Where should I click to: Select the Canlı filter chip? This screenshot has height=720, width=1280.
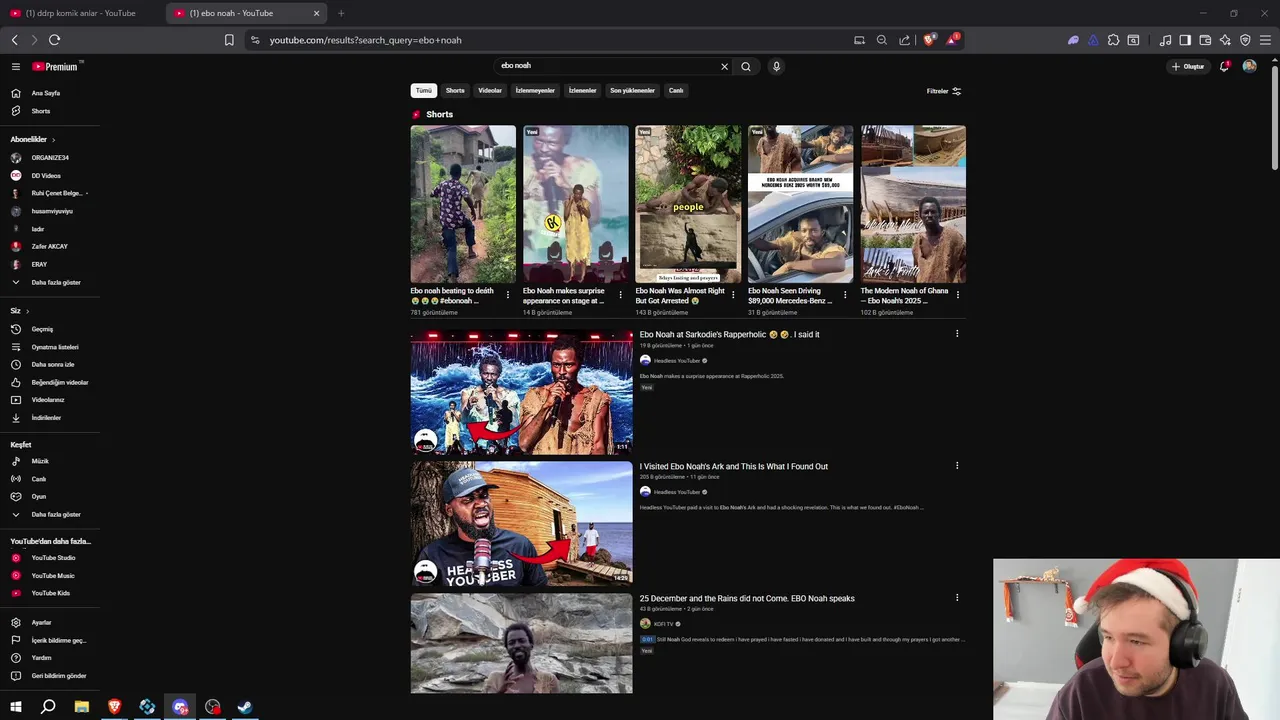click(x=676, y=91)
